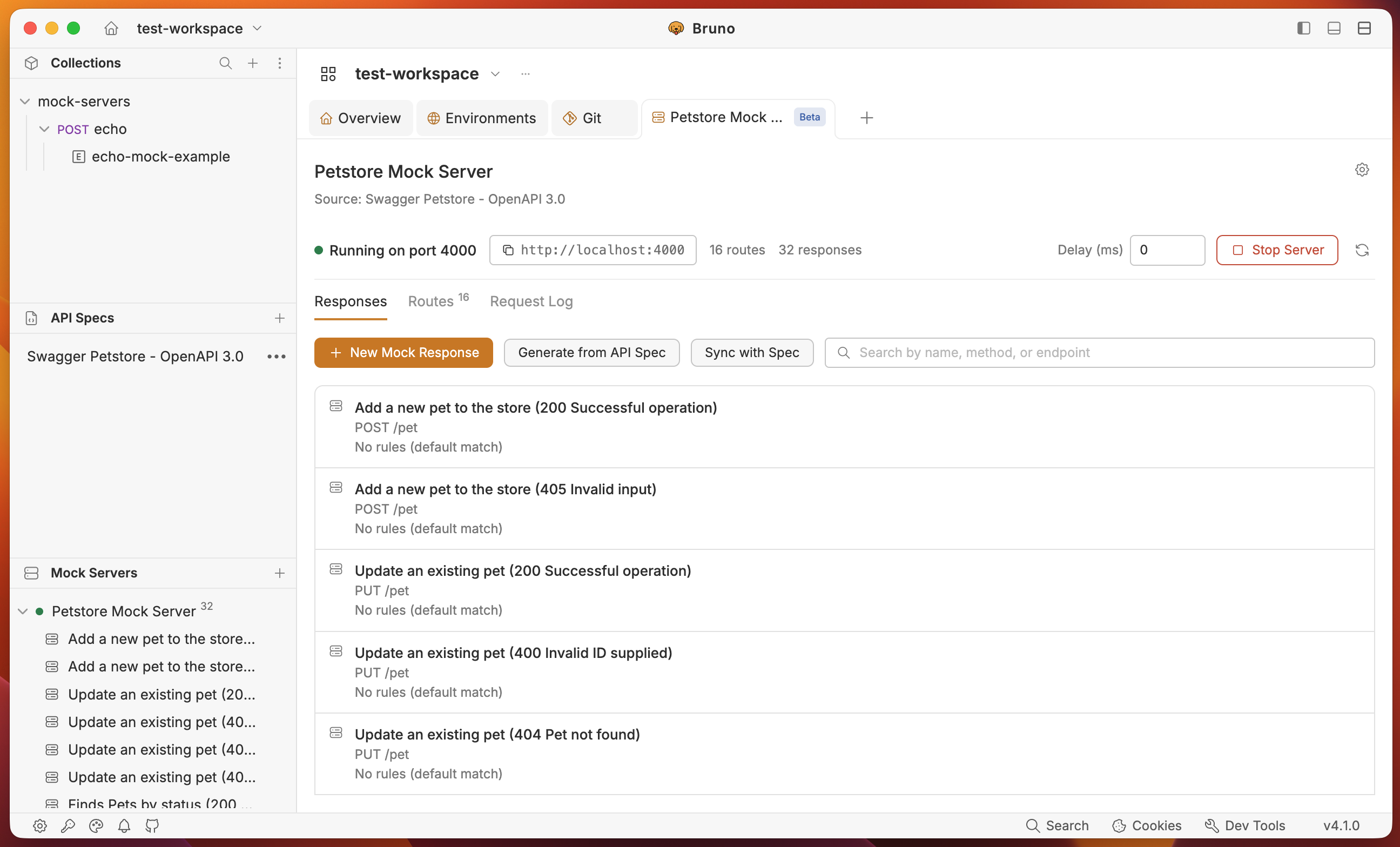Switch to the split pane layout icon
This screenshot has height=847, width=1400.
click(x=1364, y=28)
